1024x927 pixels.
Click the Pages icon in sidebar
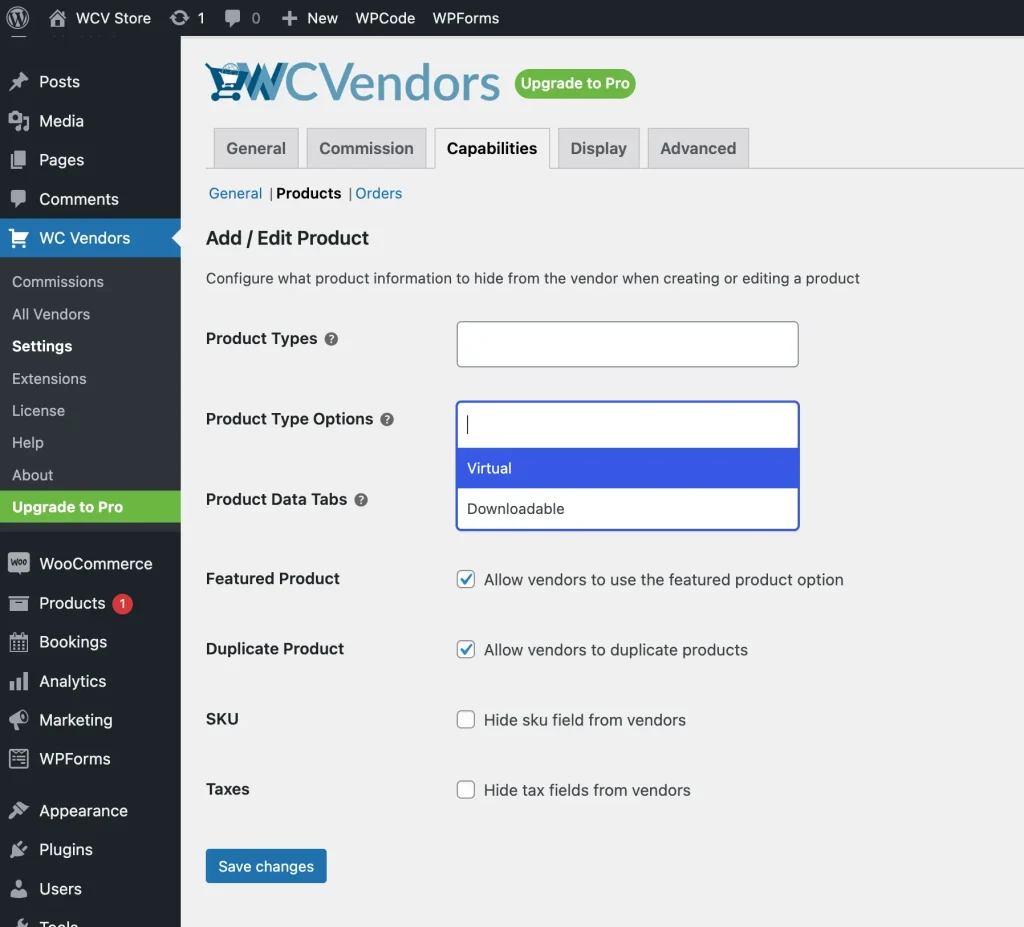point(19,160)
